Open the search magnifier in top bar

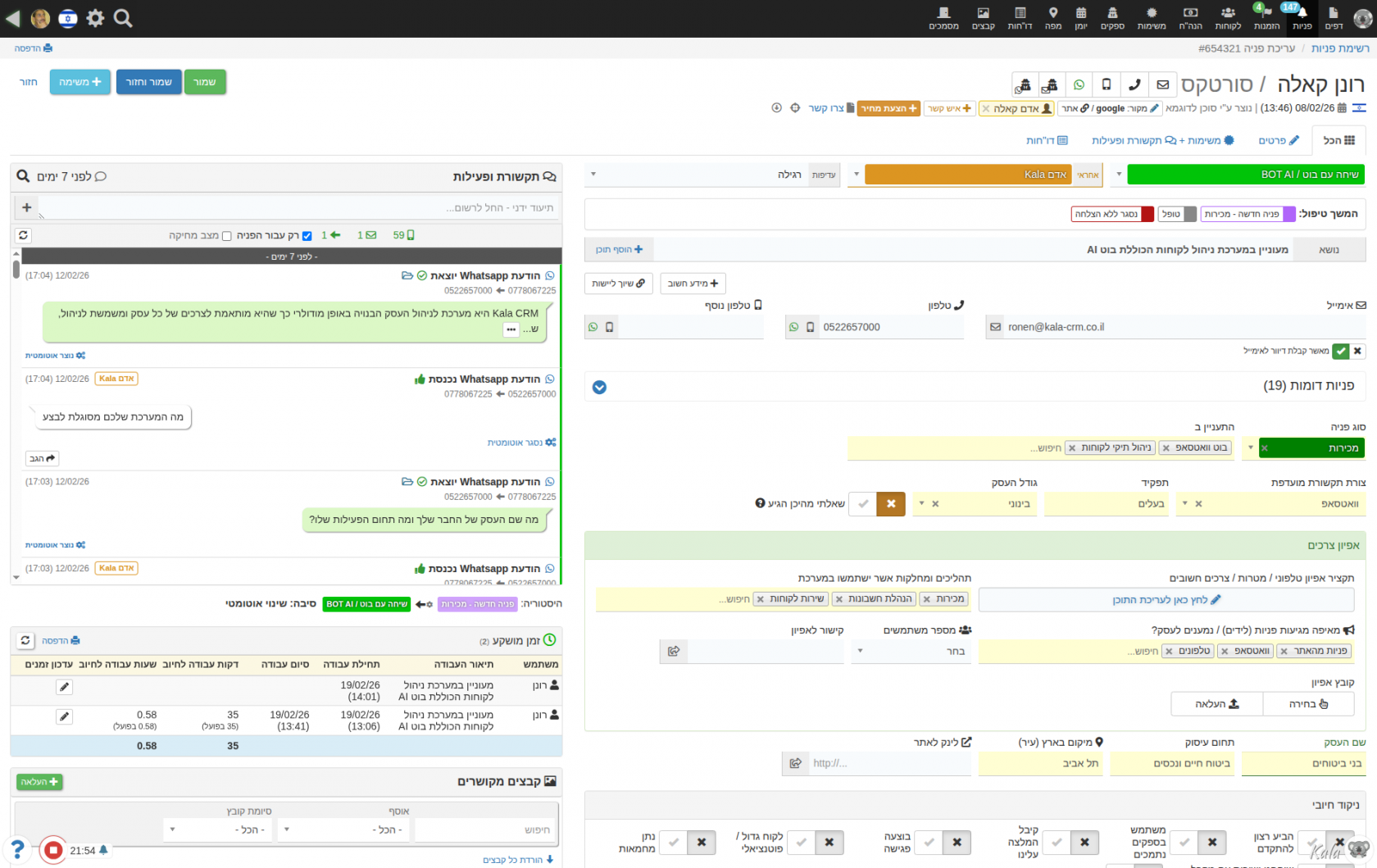tap(123, 18)
